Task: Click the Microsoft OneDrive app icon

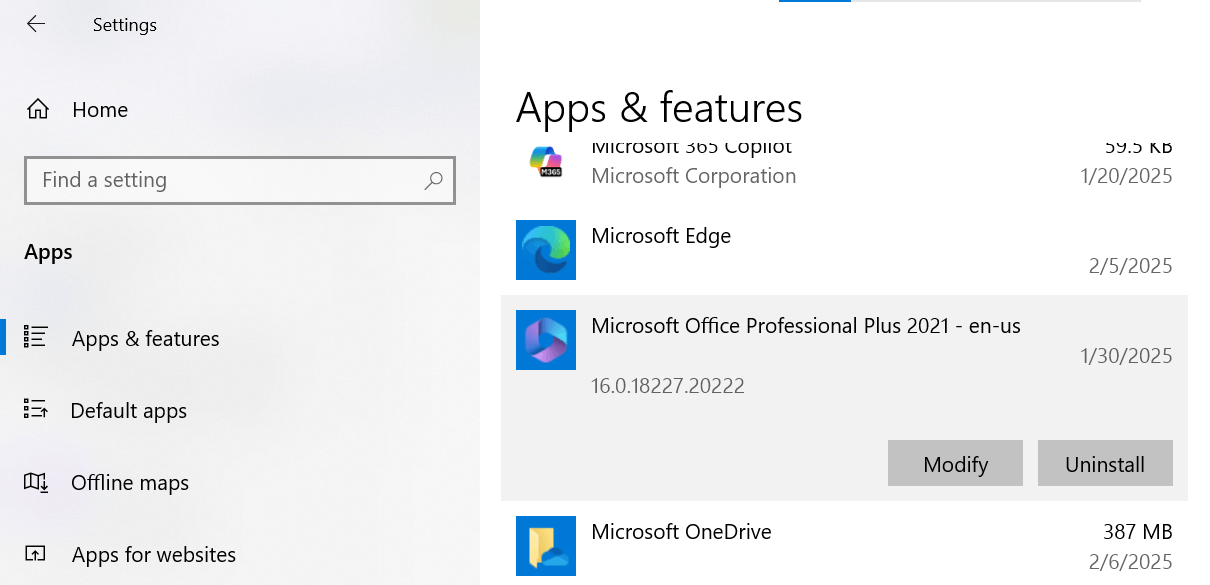Action: pyautogui.click(x=546, y=546)
